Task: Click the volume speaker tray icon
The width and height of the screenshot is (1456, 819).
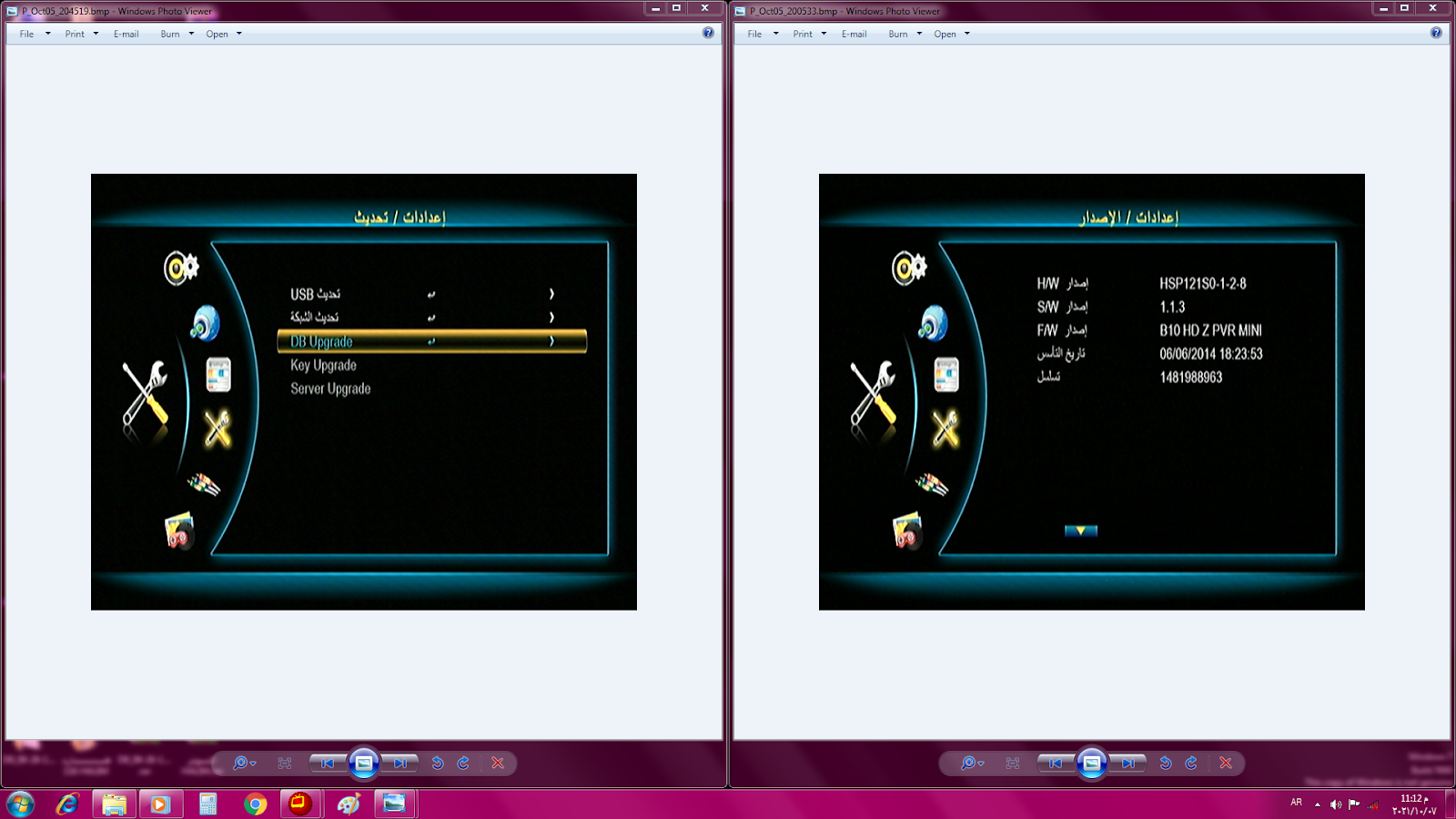Action: point(1335,804)
